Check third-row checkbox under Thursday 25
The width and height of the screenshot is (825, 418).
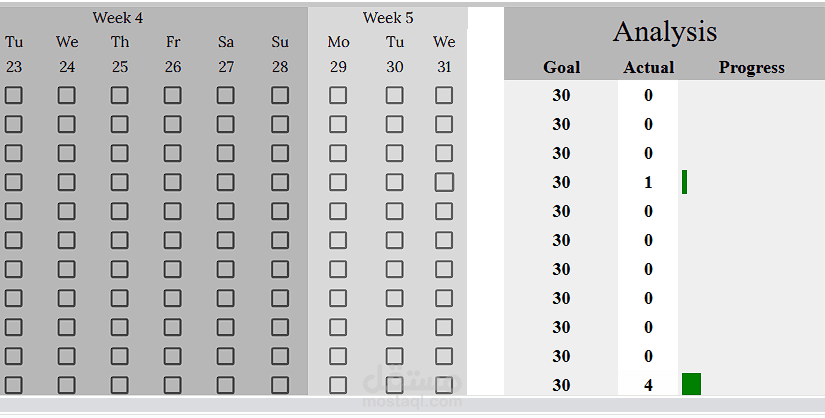pyautogui.click(x=120, y=153)
